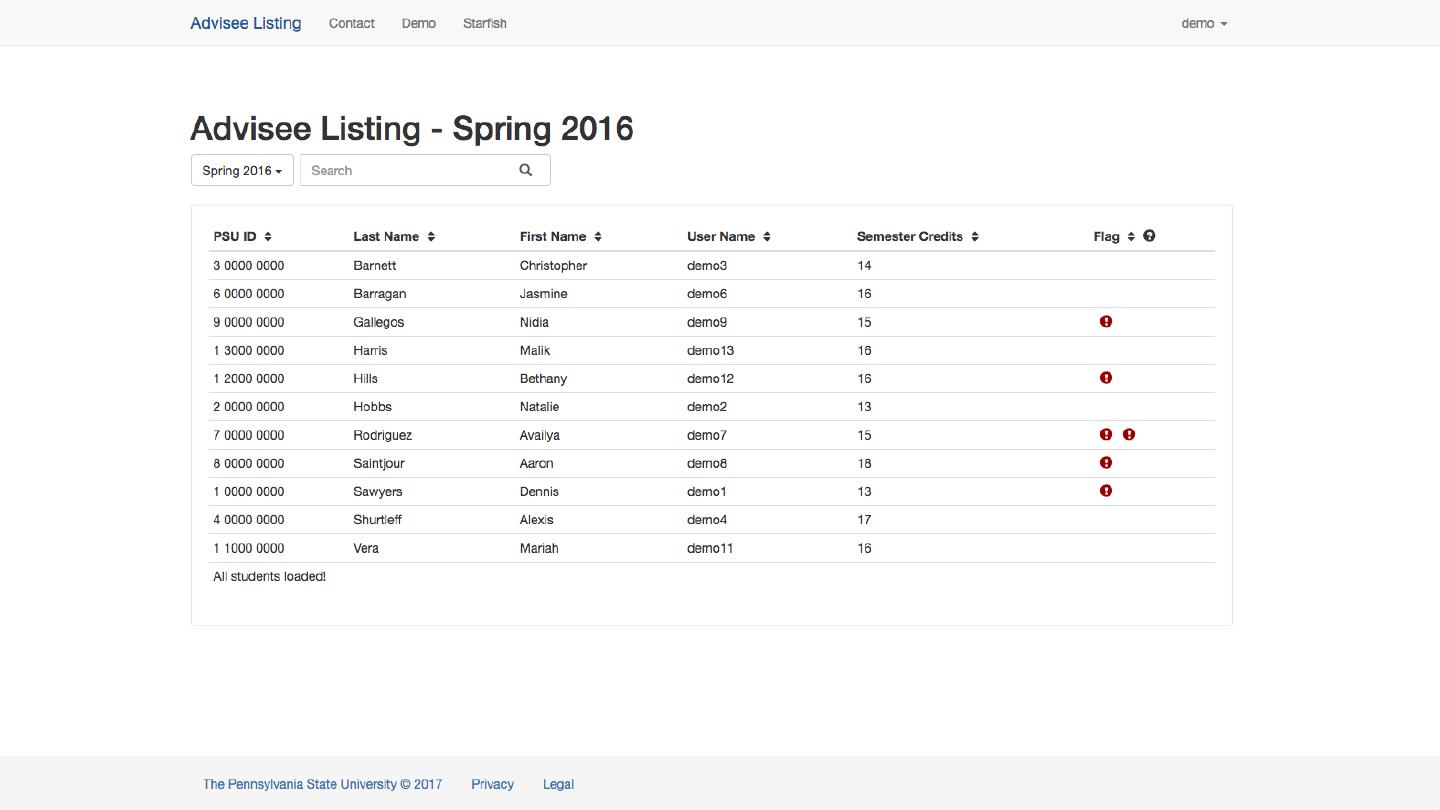Sort the table by Last Name
The height and width of the screenshot is (810, 1440).
pos(431,237)
